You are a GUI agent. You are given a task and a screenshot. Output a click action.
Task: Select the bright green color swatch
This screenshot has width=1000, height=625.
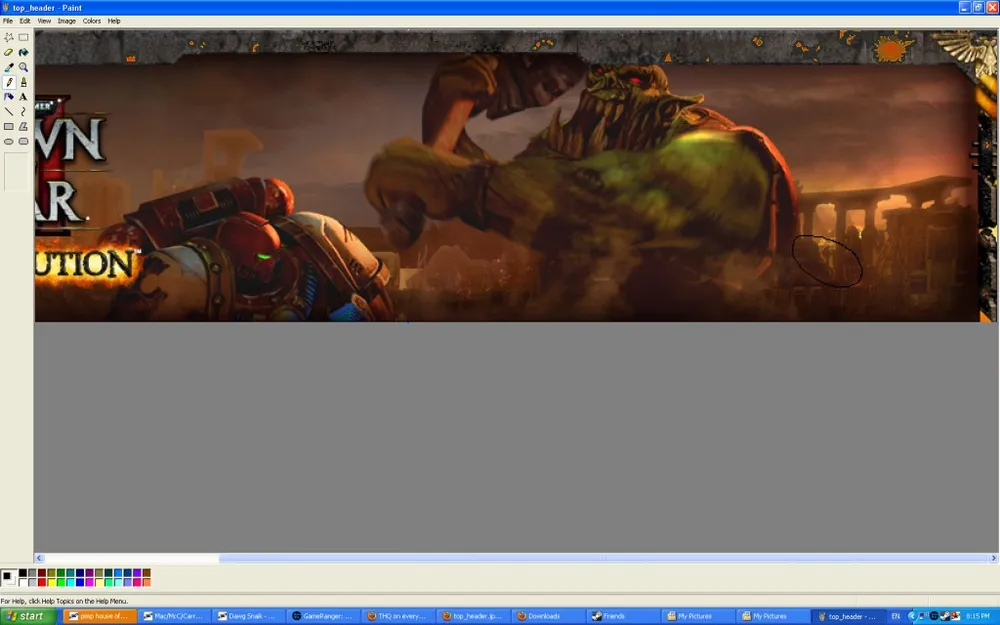[61, 582]
